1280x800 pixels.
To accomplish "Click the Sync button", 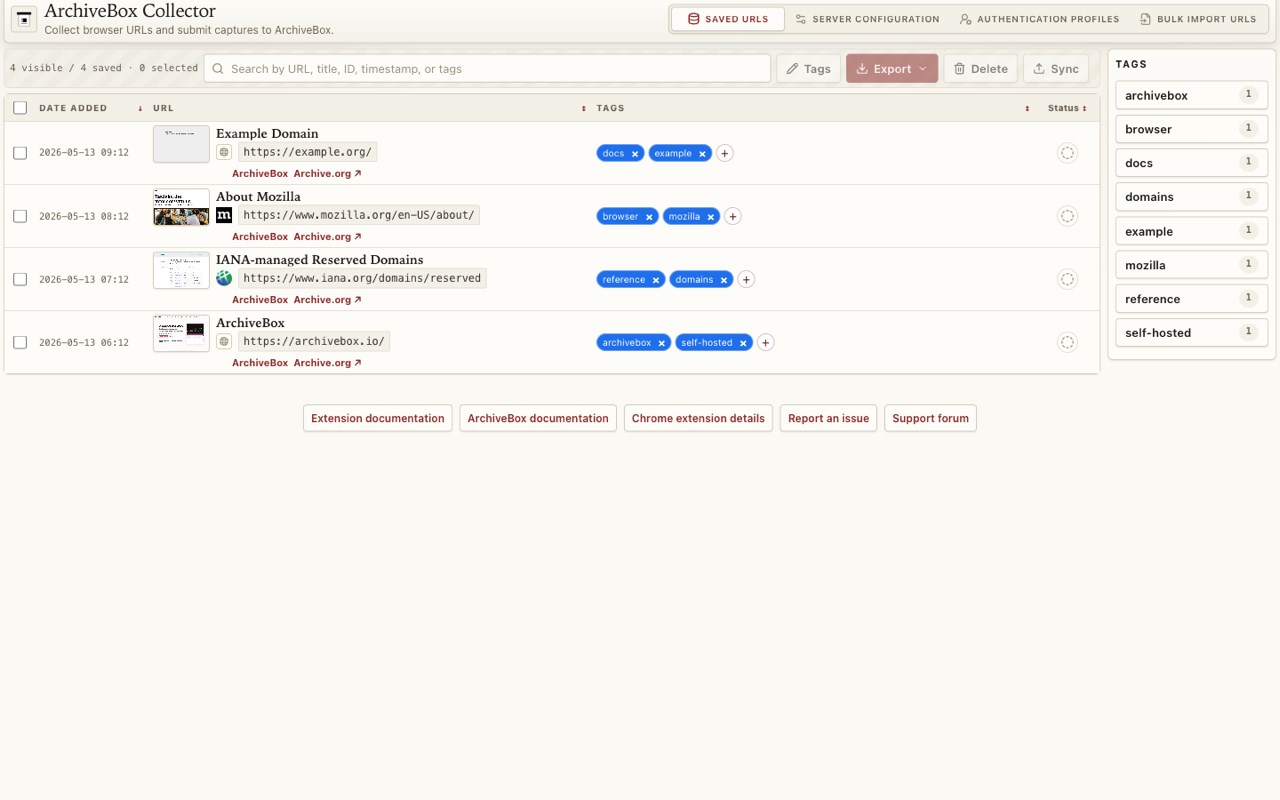I will (x=1056, y=69).
